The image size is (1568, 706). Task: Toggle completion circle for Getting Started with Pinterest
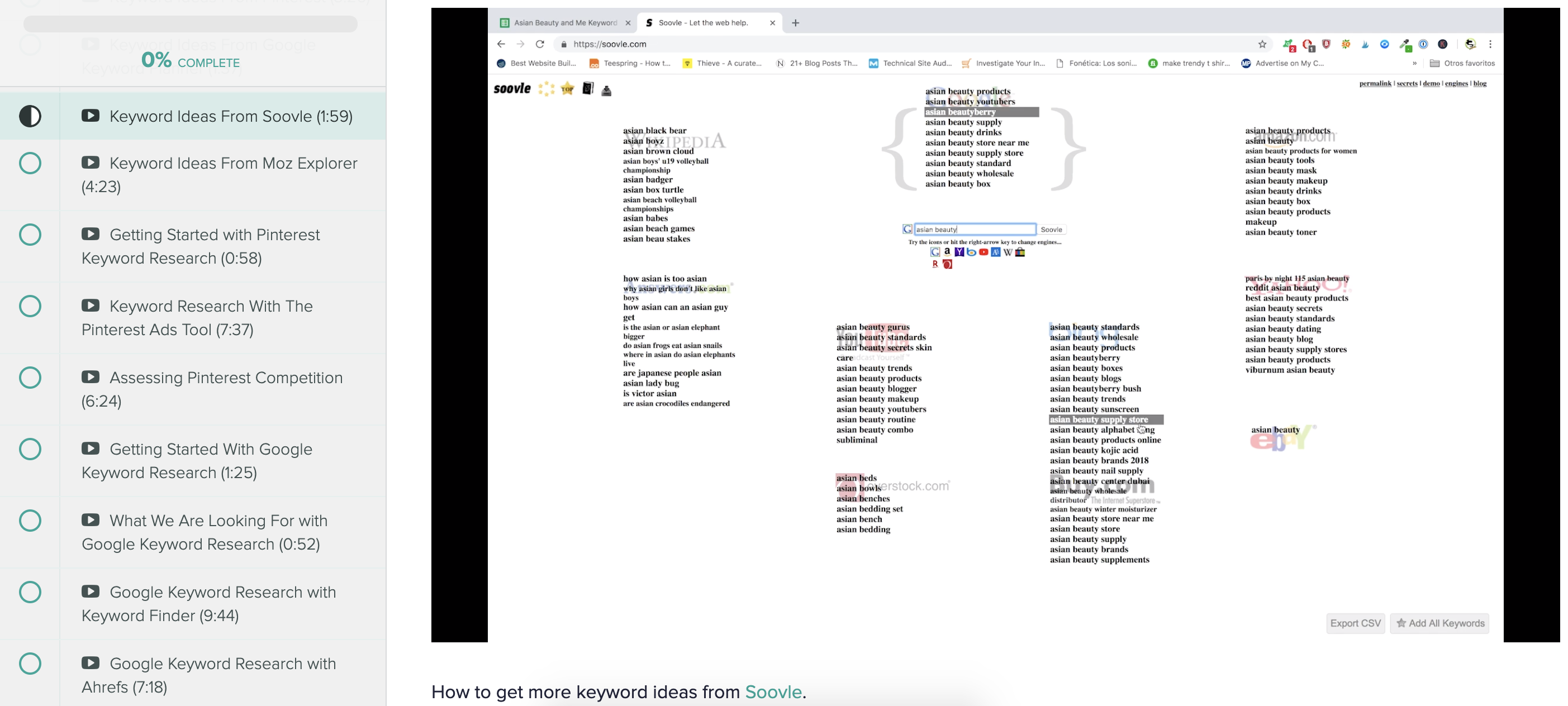coord(30,233)
